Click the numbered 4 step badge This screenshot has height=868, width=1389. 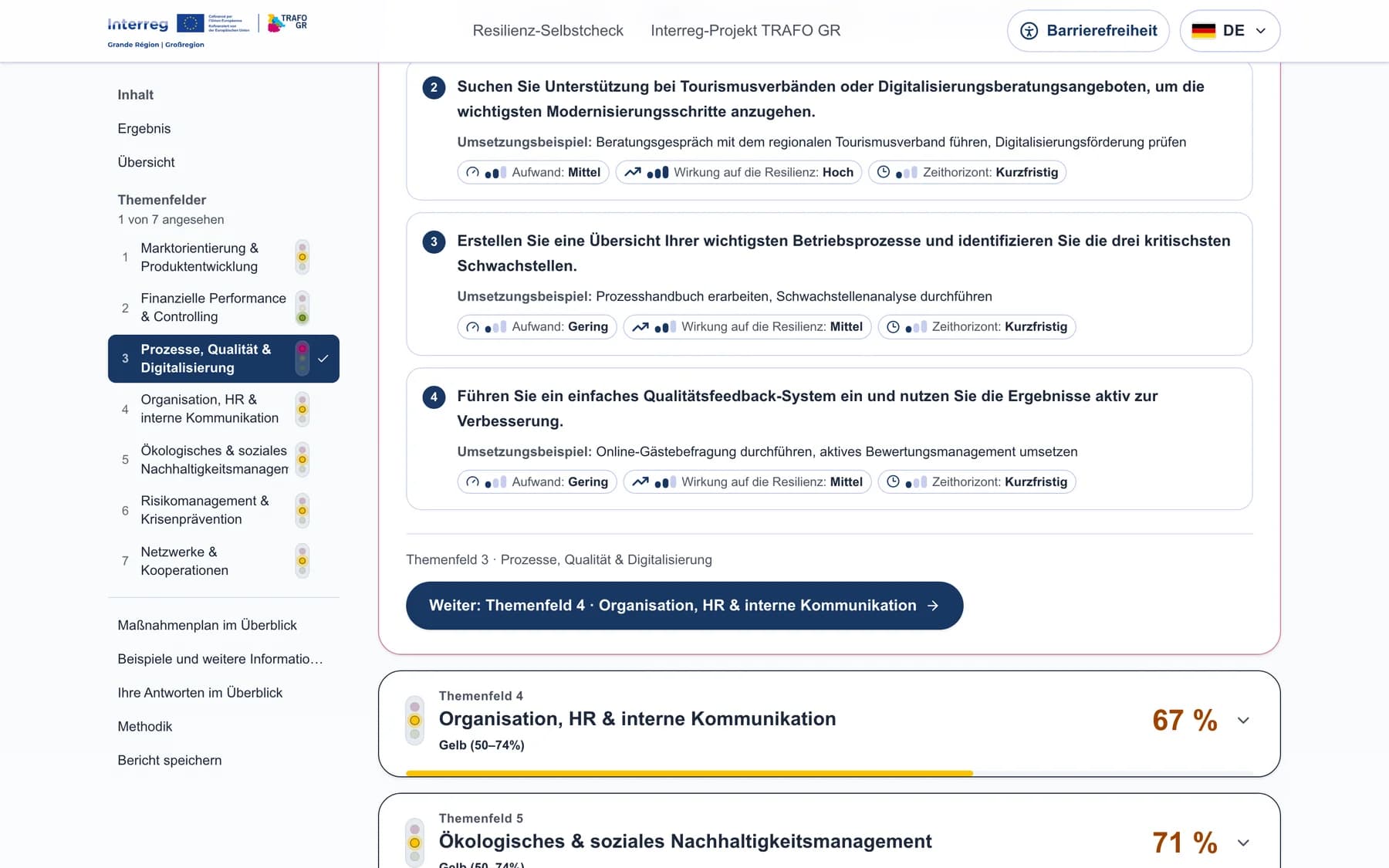pos(434,397)
